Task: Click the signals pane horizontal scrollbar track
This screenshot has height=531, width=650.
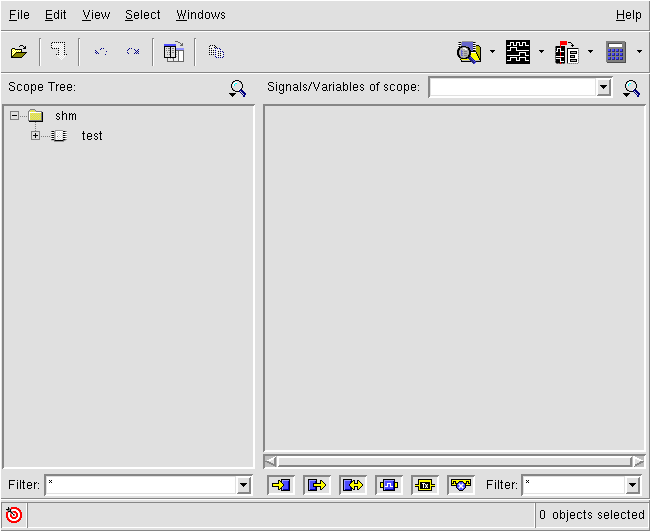Action: coord(454,461)
